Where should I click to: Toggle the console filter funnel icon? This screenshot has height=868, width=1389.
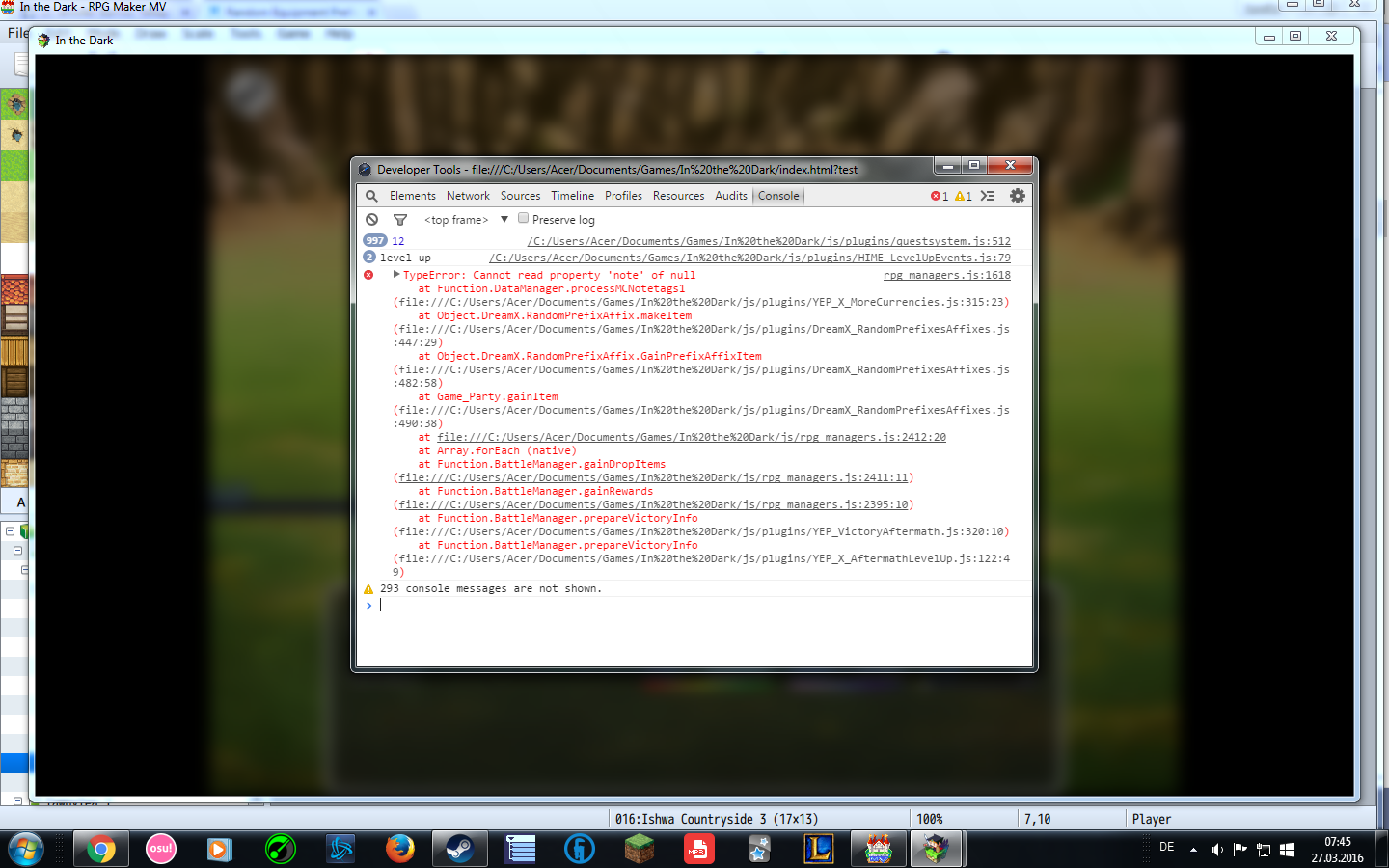[x=400, y=220]
